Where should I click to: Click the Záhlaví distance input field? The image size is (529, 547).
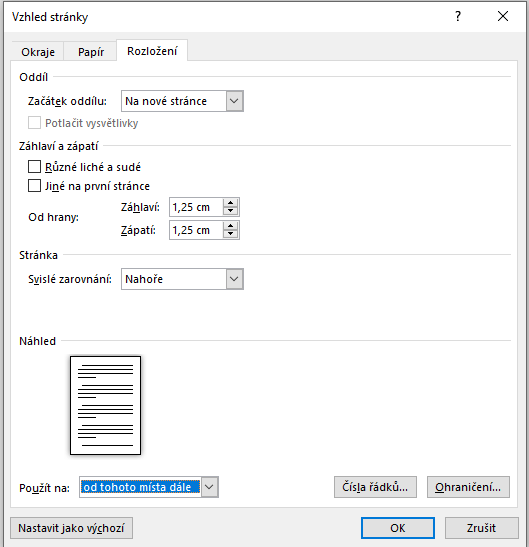point(196,207)
